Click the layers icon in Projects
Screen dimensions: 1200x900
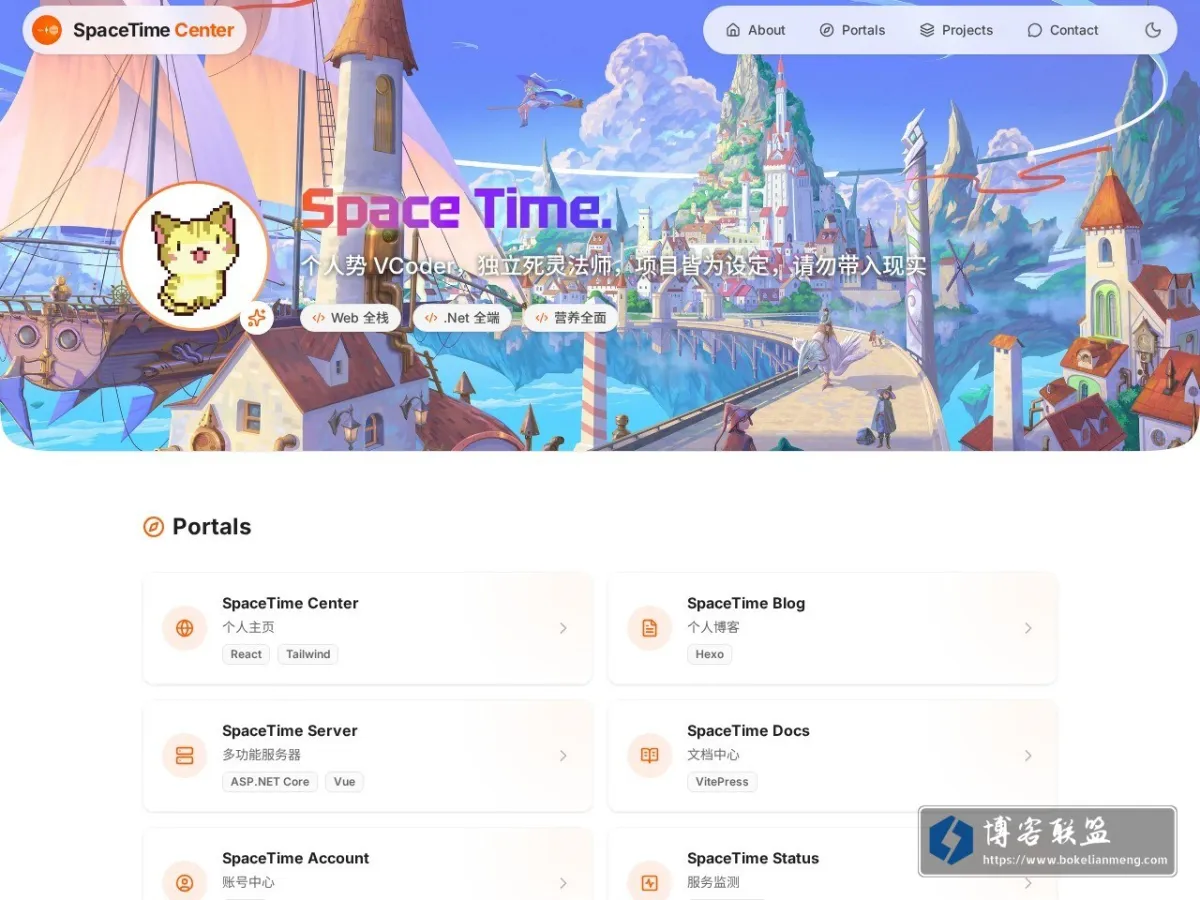click(927, 30)
